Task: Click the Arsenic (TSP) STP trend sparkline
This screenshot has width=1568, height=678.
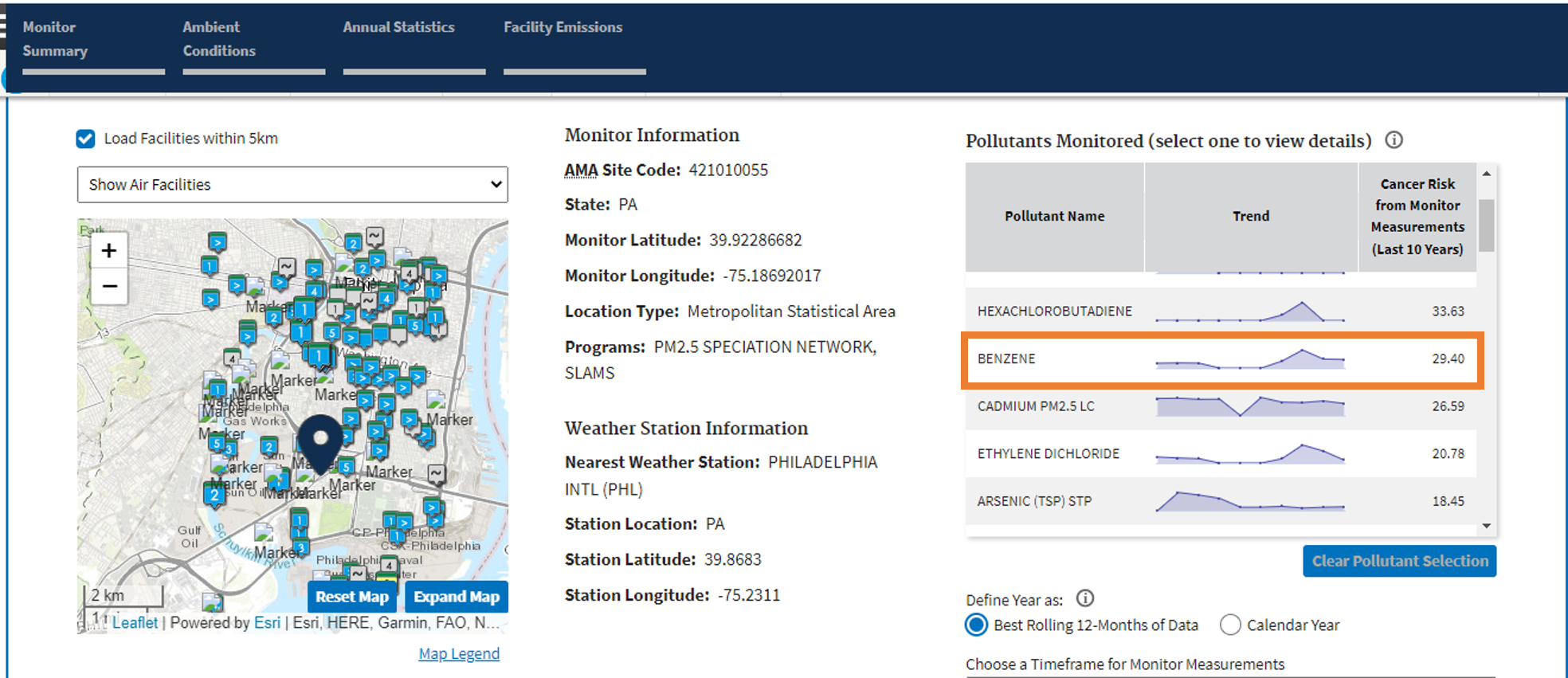Action: point(1250,501)
